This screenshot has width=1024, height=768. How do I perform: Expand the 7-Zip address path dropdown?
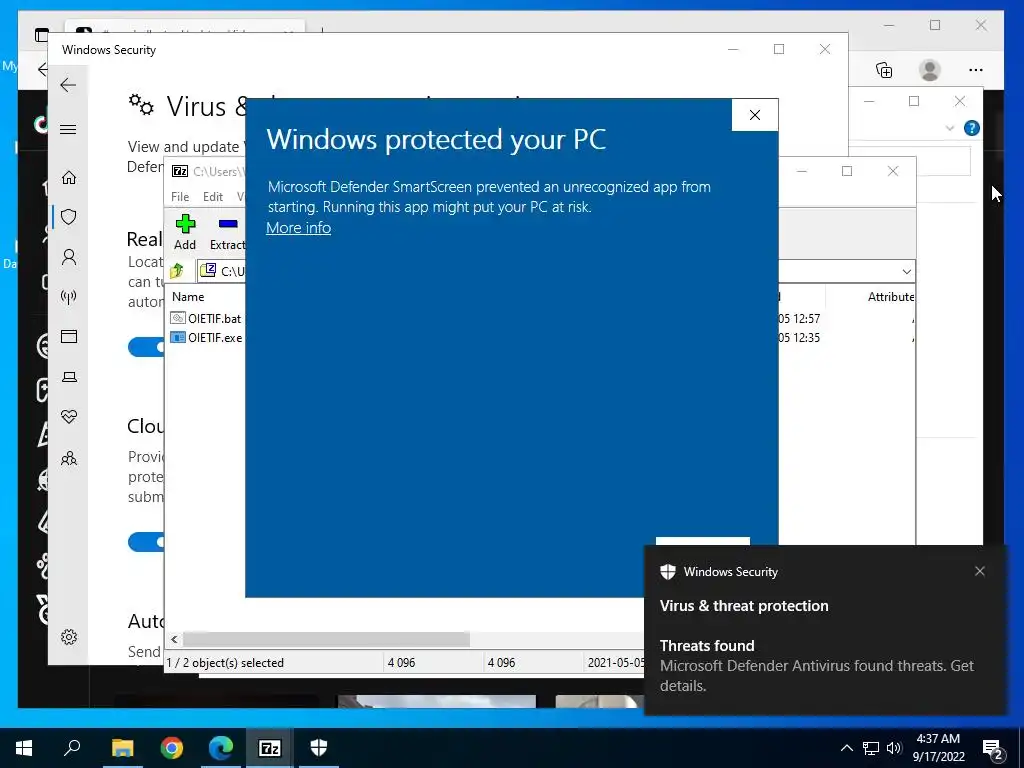coord(906,271)
